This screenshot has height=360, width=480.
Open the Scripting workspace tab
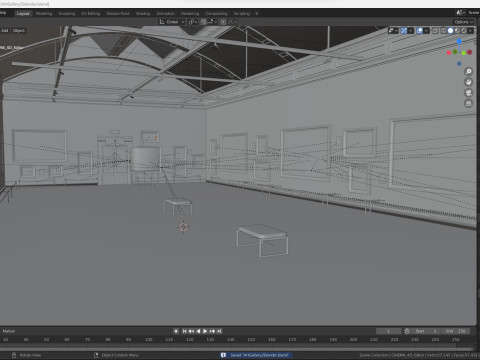pyautogui.click(x=242, y=13)
